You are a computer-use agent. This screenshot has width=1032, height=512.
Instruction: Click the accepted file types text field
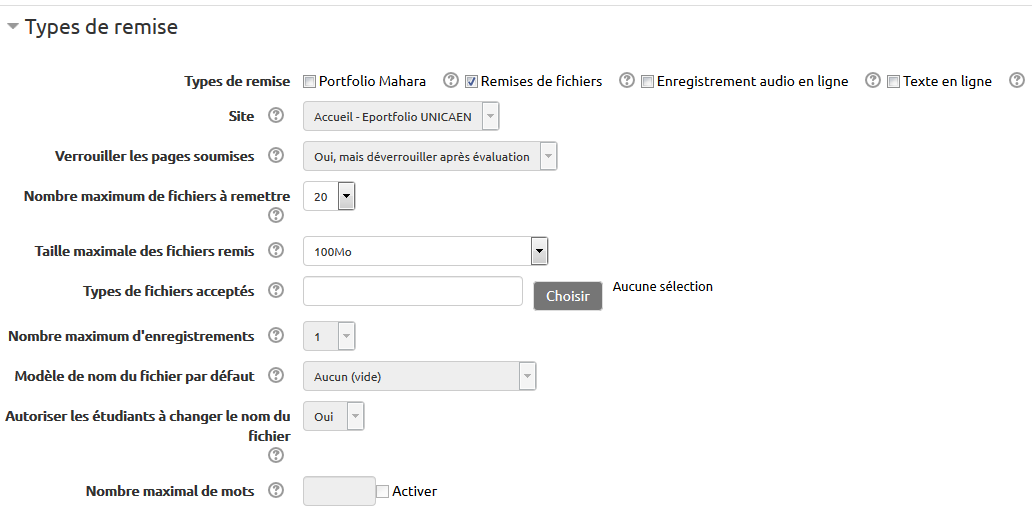412,291
